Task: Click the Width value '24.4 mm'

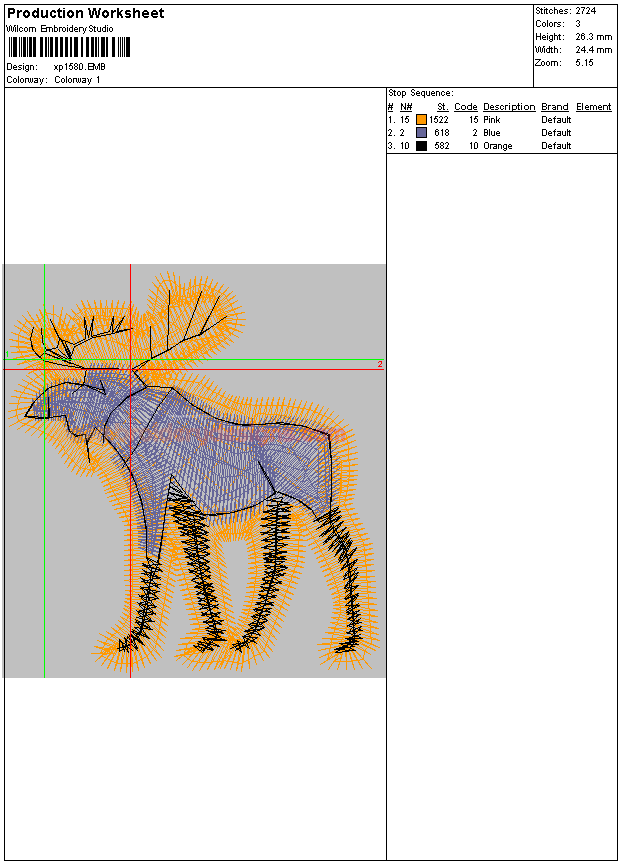Action: point(594,50)
